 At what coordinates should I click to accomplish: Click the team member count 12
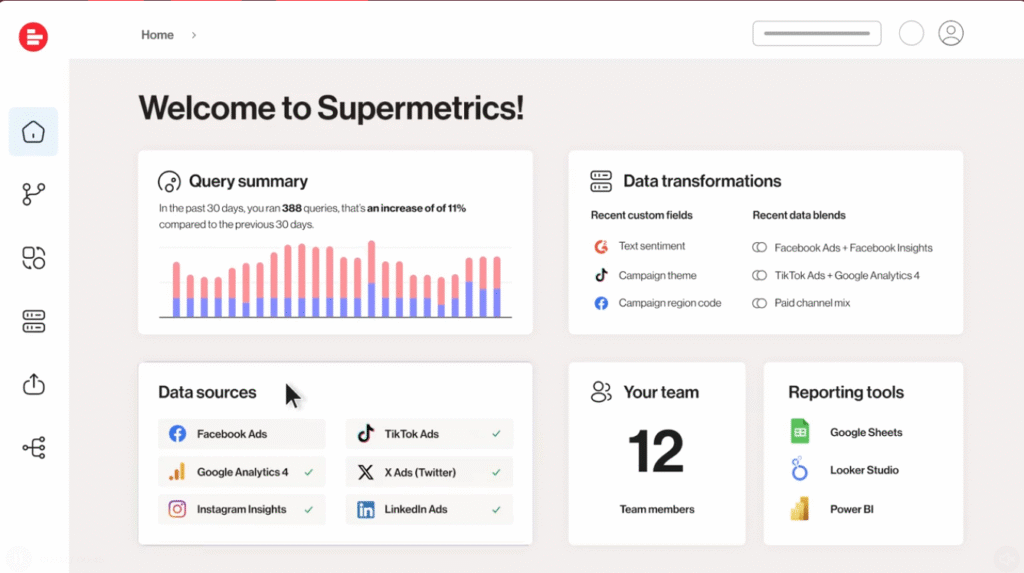[x=656, y=451]
